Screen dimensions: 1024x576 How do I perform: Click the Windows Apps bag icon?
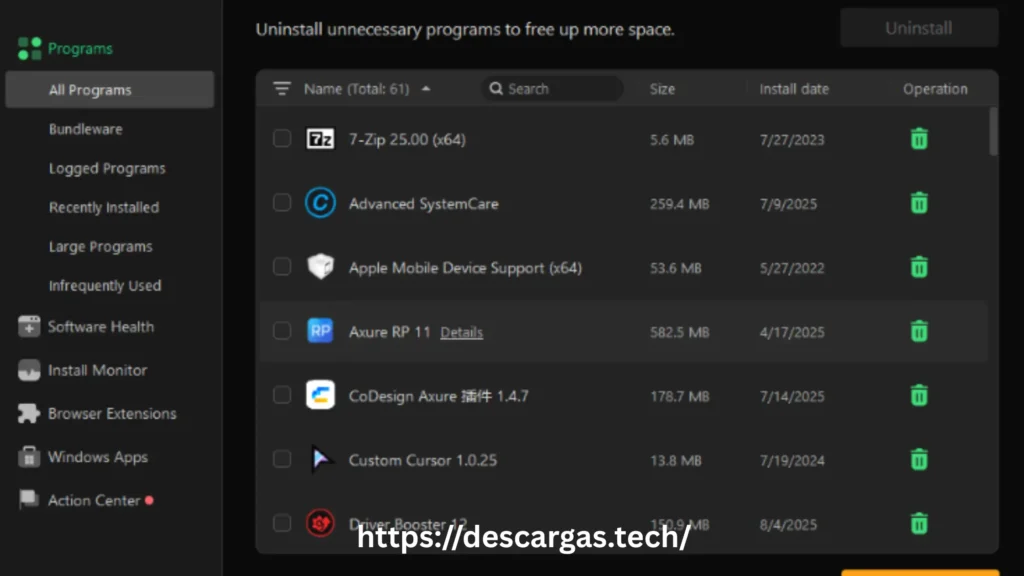click(29, 457)
